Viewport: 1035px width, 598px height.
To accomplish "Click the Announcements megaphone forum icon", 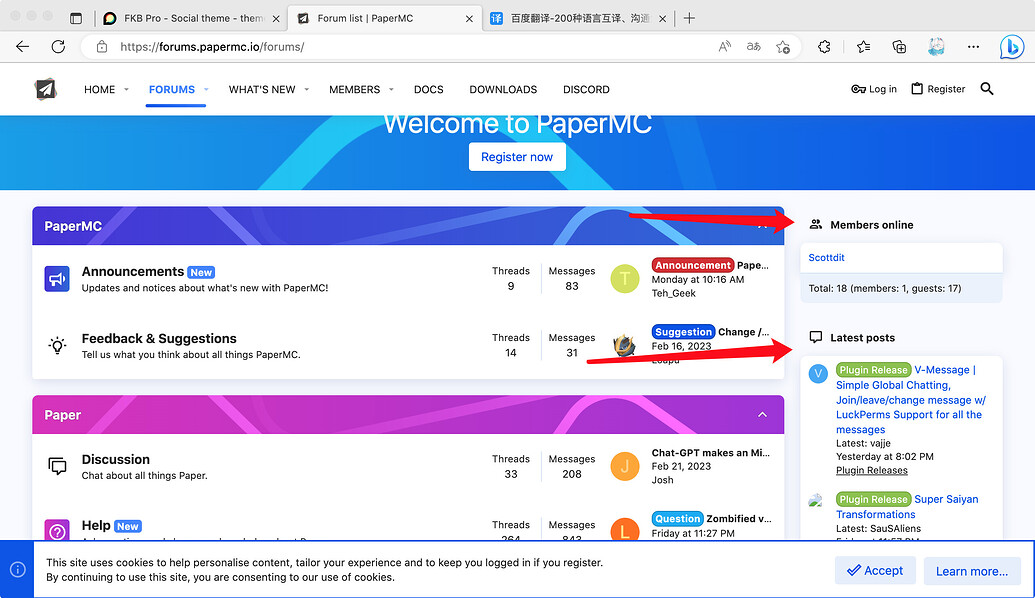I will pyautogui.click(x=57, y=279).
